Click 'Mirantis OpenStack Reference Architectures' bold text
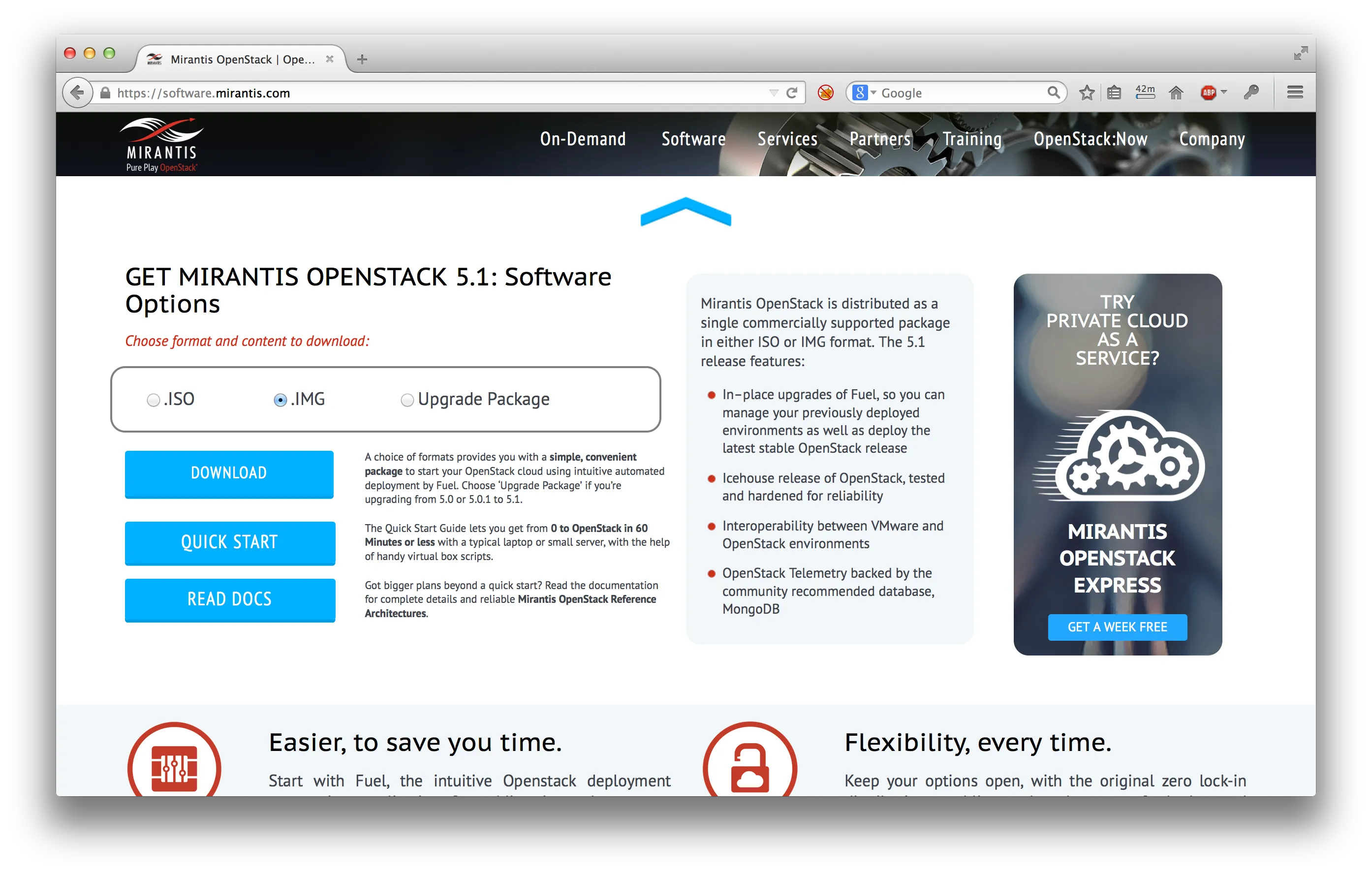The image size is (1372, 874). [510, 606]
